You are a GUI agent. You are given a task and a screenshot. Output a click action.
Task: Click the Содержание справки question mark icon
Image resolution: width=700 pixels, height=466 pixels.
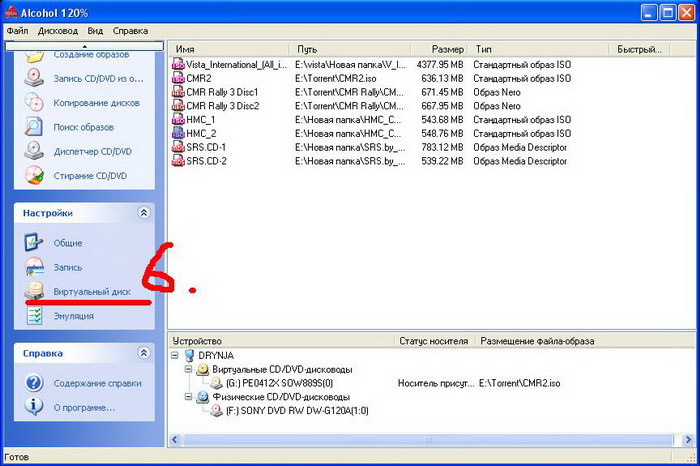pyautogui.click(x=34, y=383)
